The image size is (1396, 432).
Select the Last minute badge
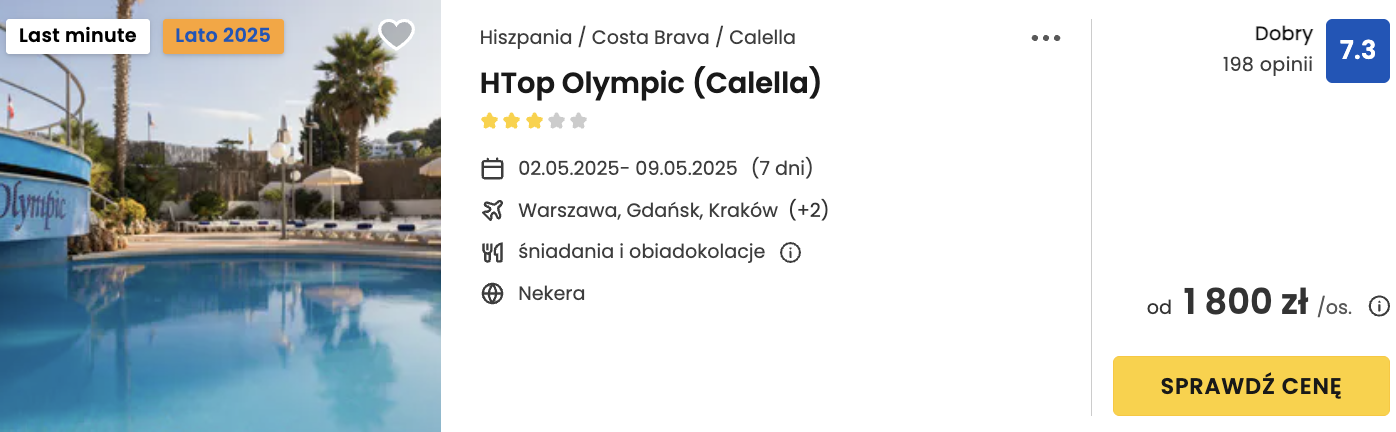78,36
